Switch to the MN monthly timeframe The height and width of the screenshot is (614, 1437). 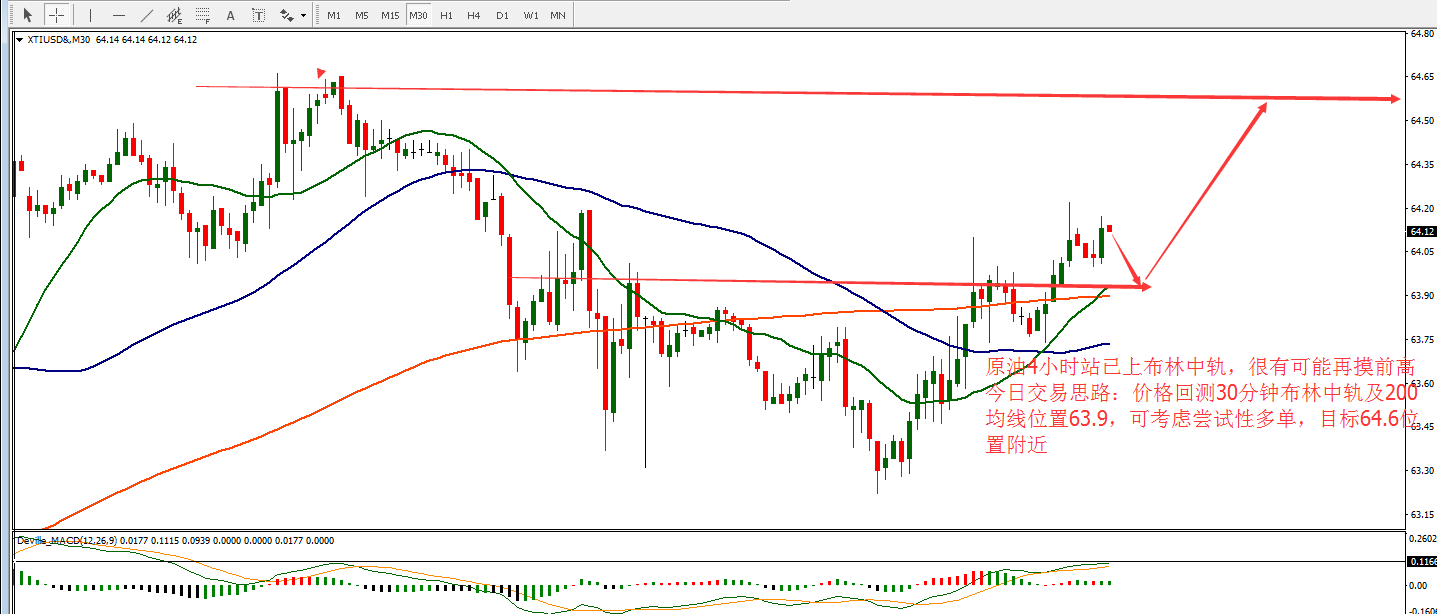coord(558,15)
